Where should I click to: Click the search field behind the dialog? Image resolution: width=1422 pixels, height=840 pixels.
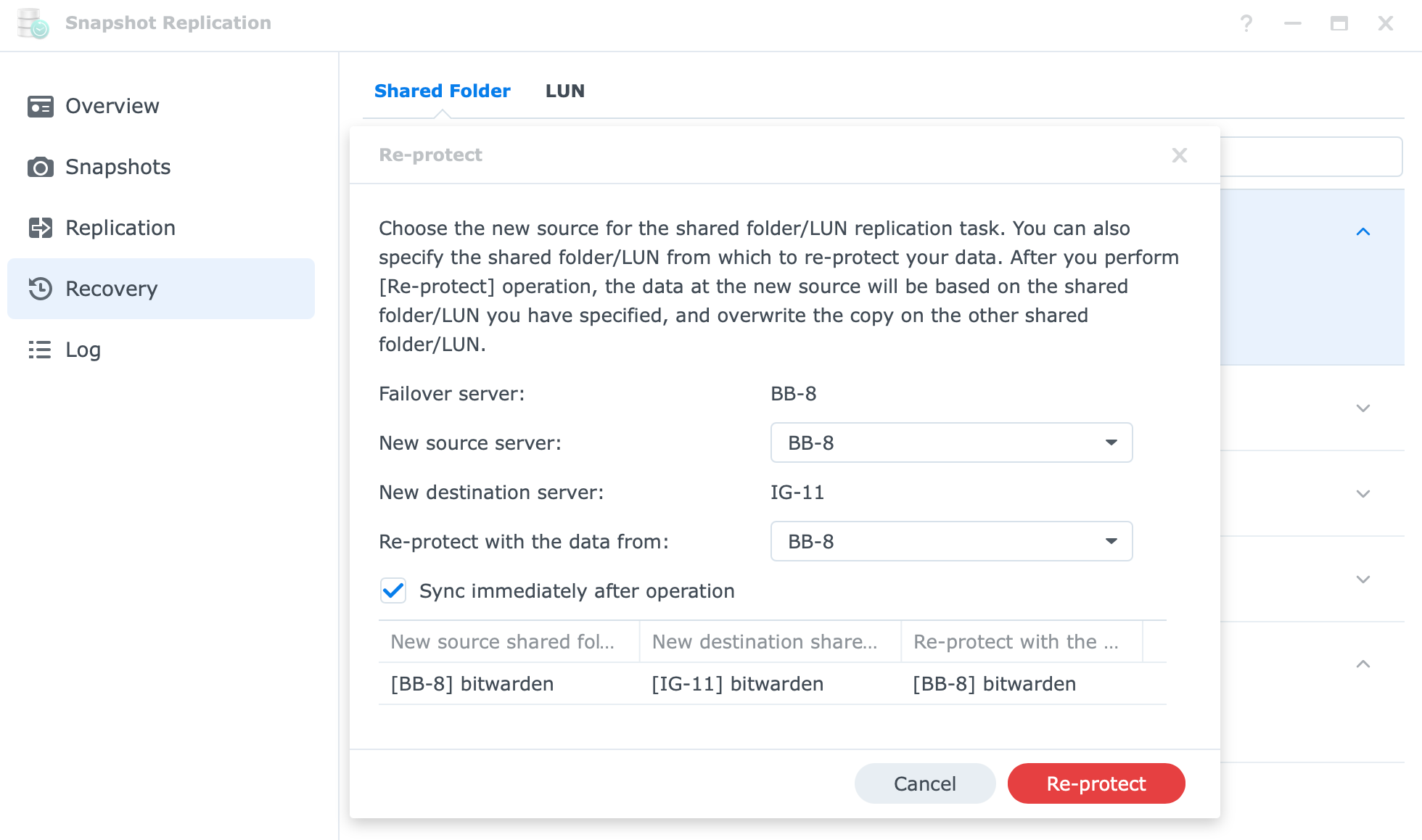(x=1311, y=157)
